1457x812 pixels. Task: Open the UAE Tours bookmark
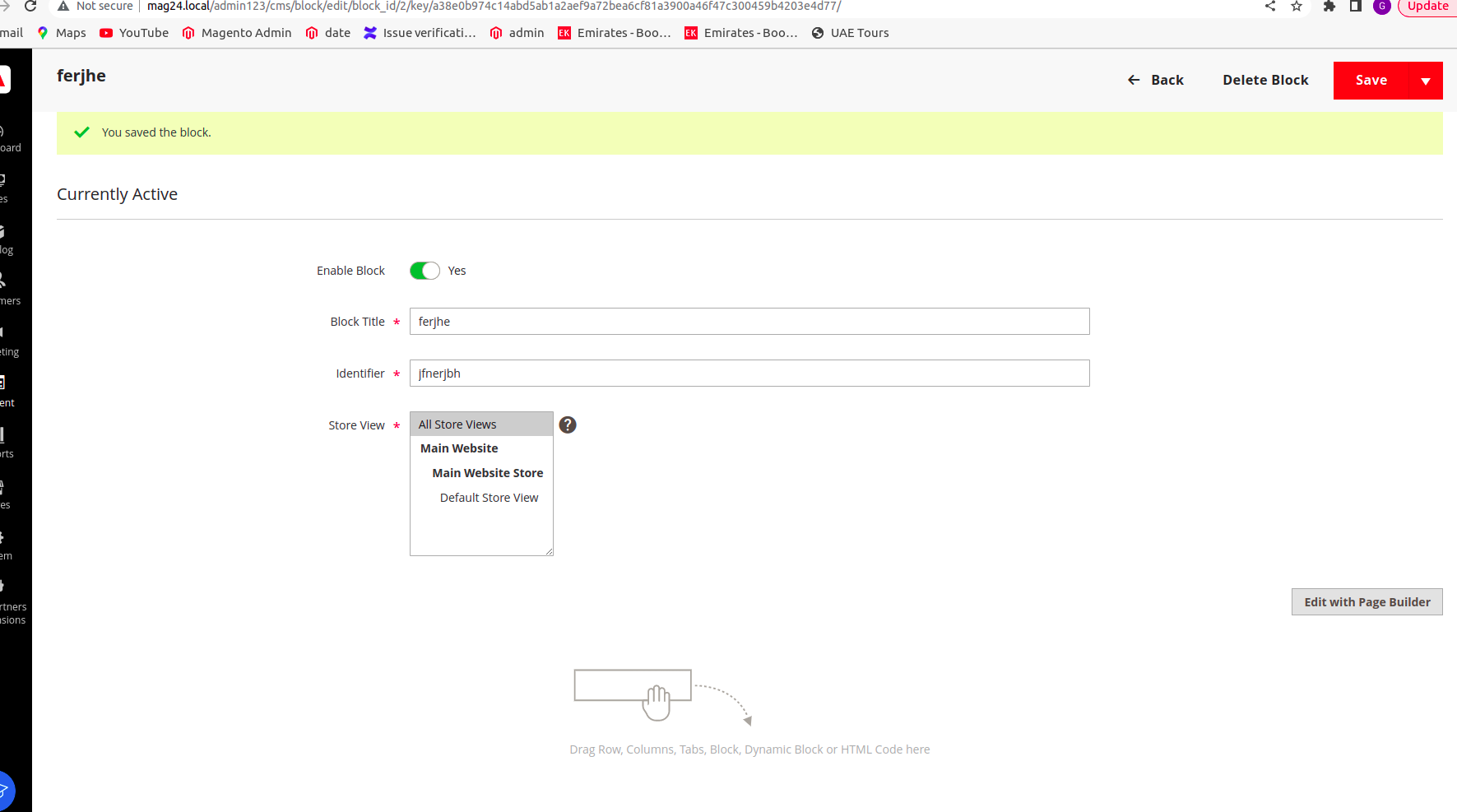tap(850, 33)
